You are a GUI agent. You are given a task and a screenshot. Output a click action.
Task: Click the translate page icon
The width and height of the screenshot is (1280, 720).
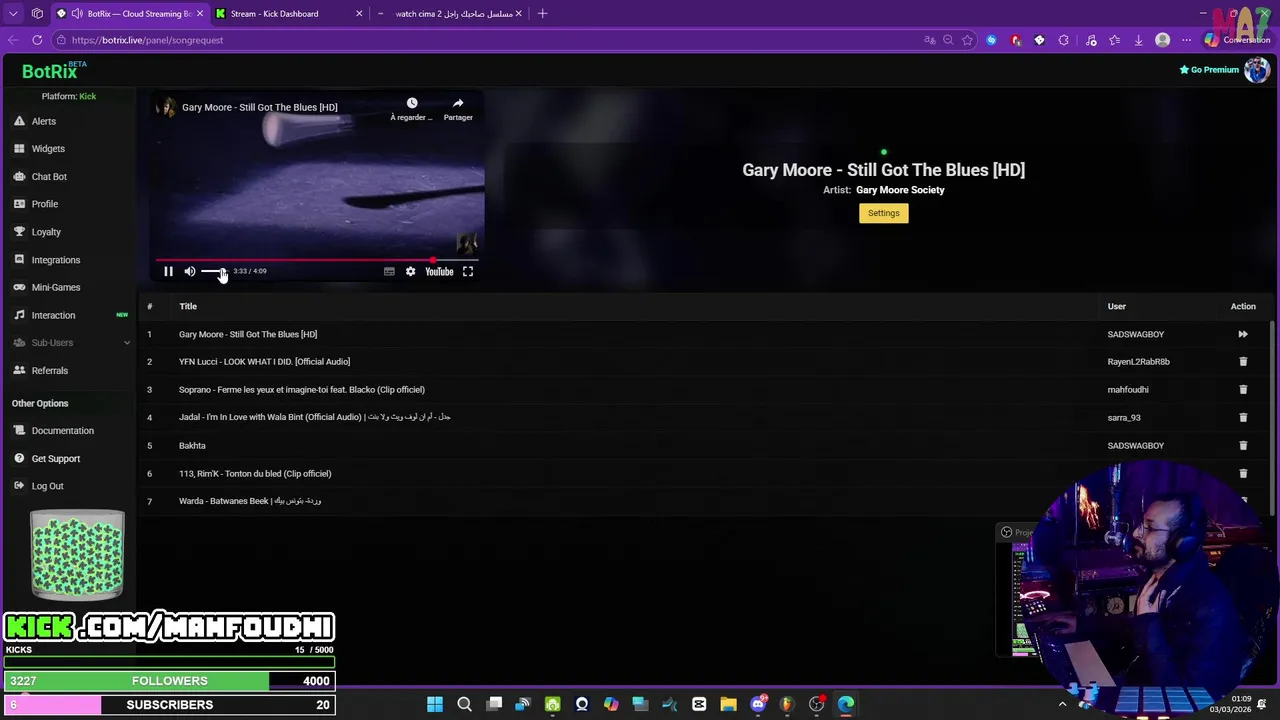pyautogui.click(x=929, y=40)
